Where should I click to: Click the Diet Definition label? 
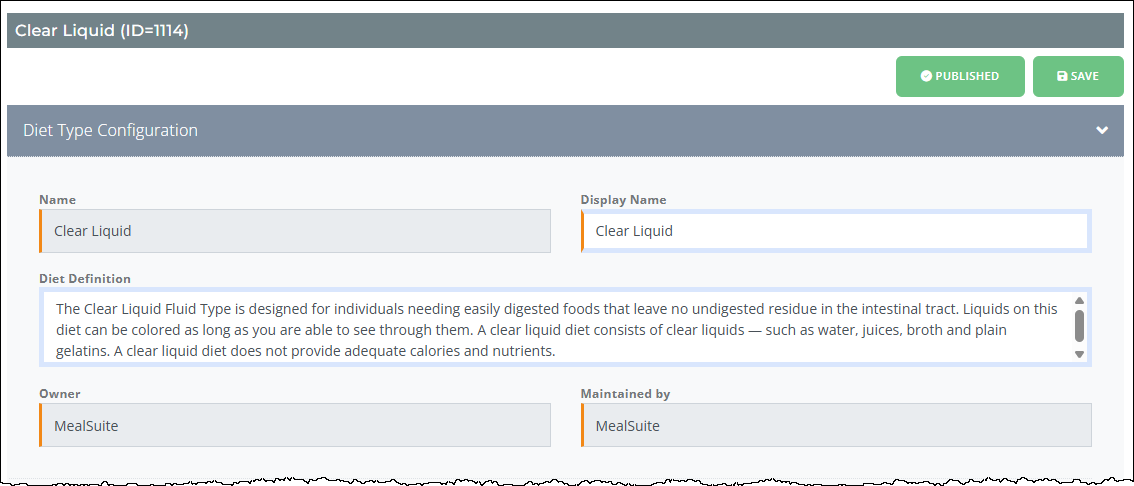pyautogui.click(x=85, y=278)
